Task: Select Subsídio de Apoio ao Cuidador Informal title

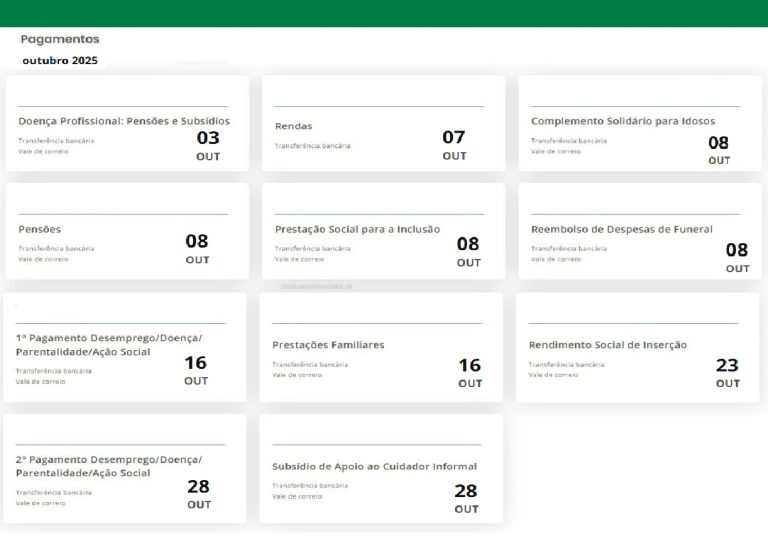Action: pyautogui.click(x=374, y=466)
